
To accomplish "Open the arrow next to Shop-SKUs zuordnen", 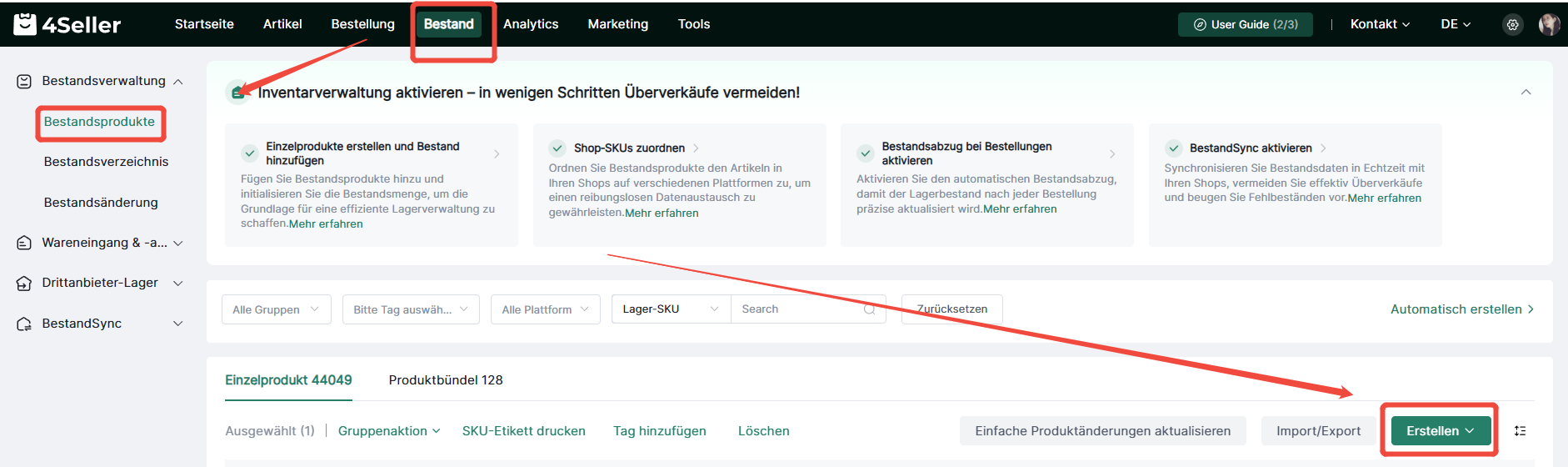I will [x=696, y=148].
